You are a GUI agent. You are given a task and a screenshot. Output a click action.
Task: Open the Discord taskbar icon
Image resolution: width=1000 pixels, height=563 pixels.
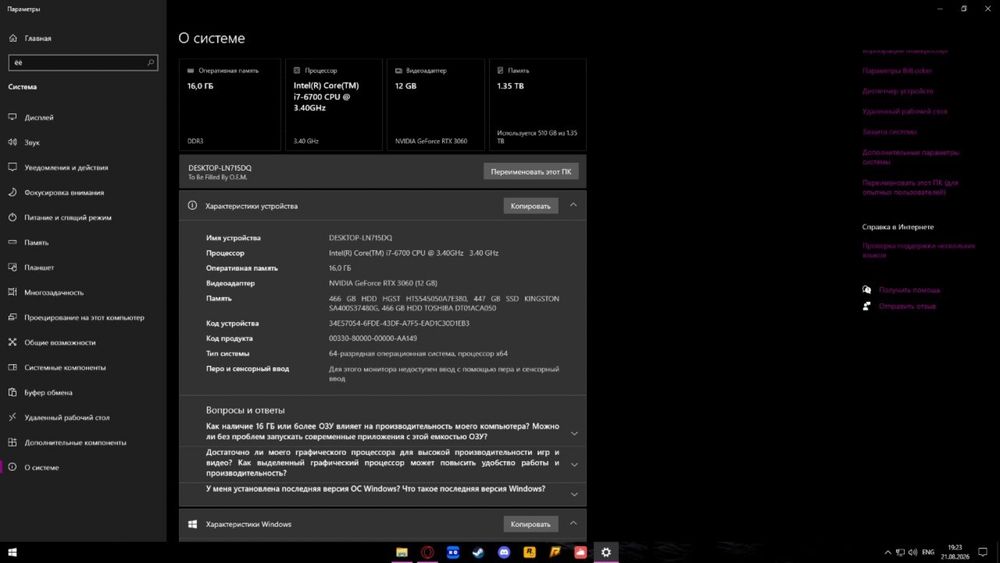[x=504, y=552]
